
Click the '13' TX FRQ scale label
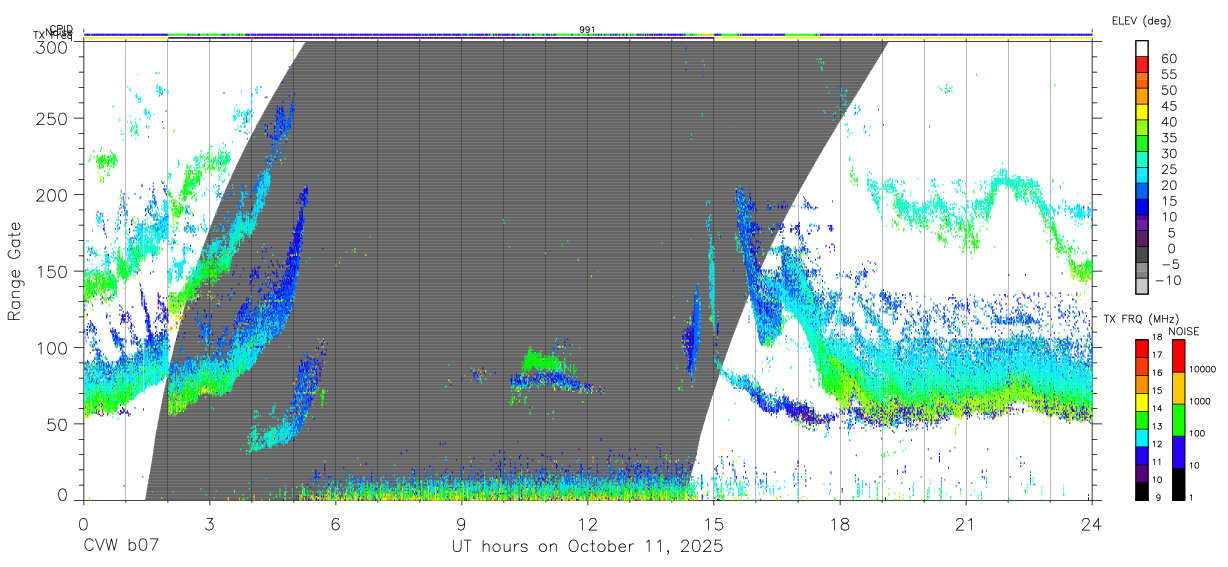(1156, 427)
